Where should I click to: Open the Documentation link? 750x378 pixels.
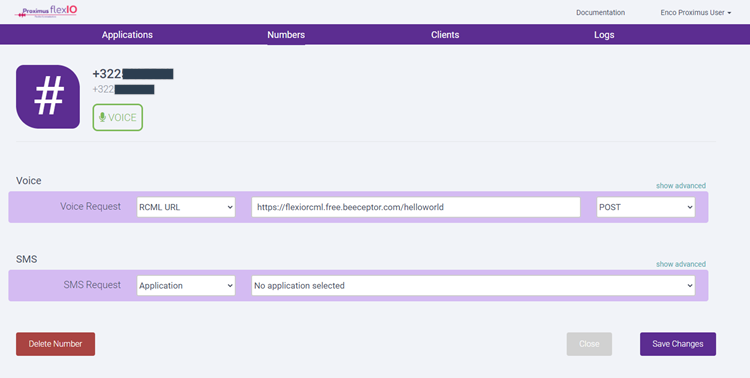tap(600, 13)
